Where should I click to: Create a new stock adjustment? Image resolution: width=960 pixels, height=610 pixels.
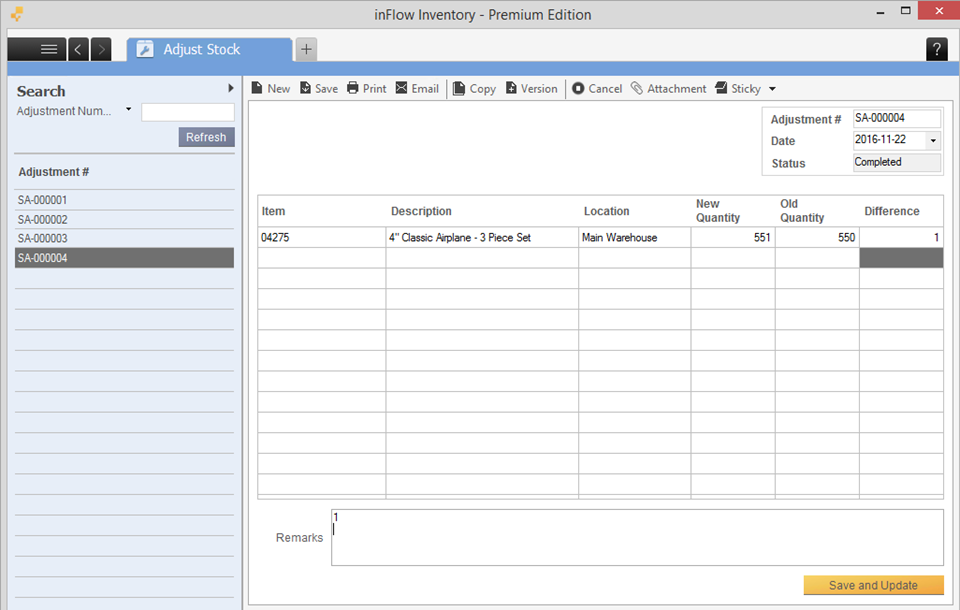271,89
